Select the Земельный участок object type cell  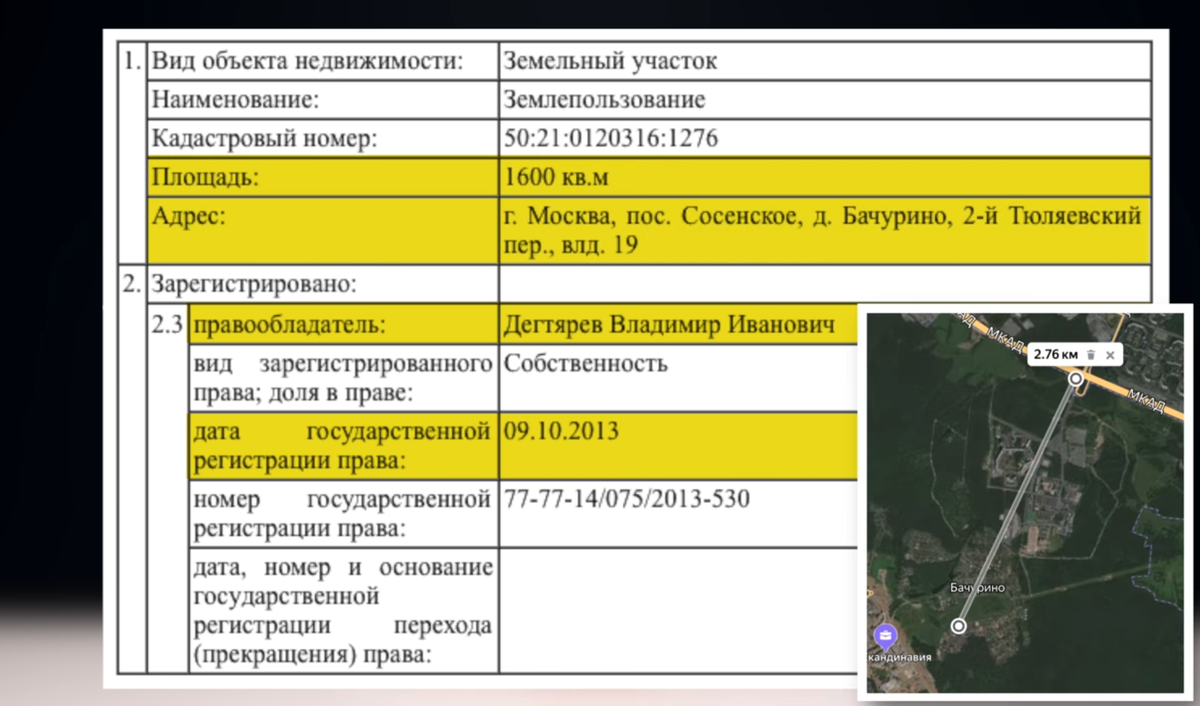pyautogui.click(x=610, y=60)
